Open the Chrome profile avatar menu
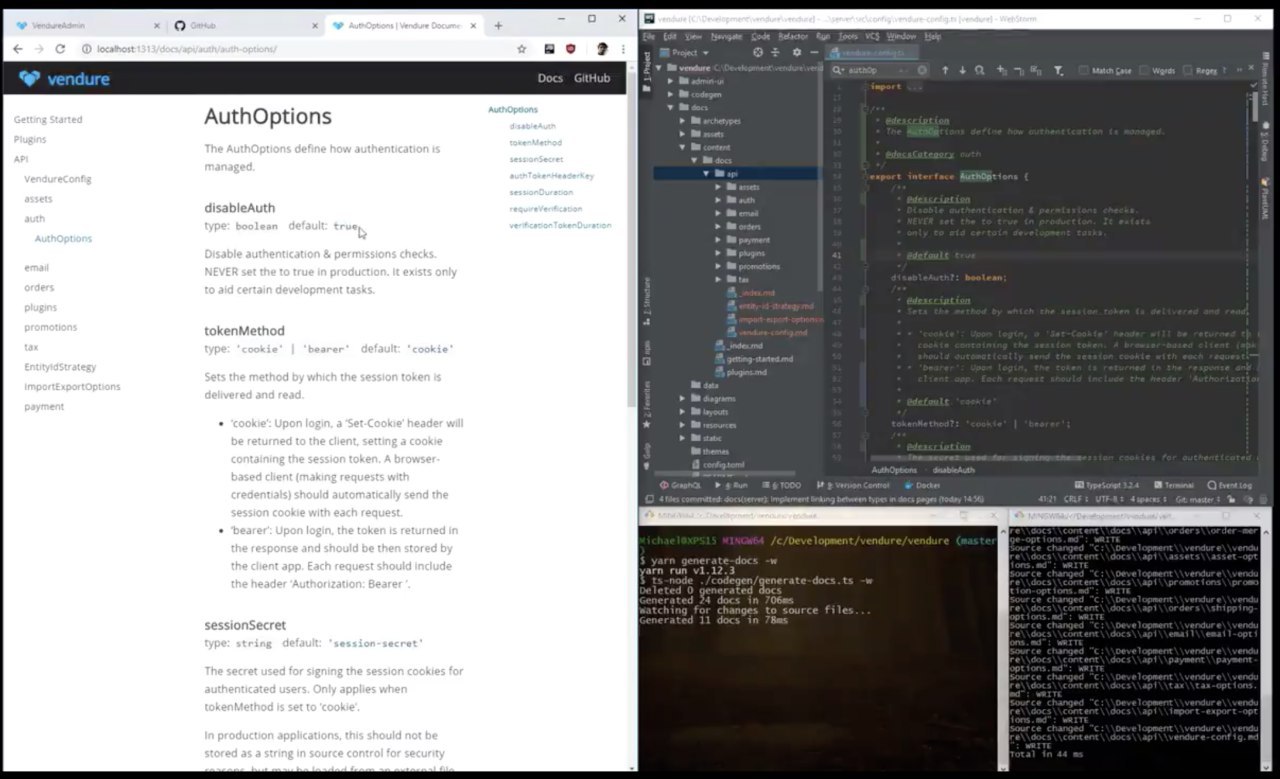Image resolution: width=1280 pixels, height=779 pixels. tap(602, 48)
